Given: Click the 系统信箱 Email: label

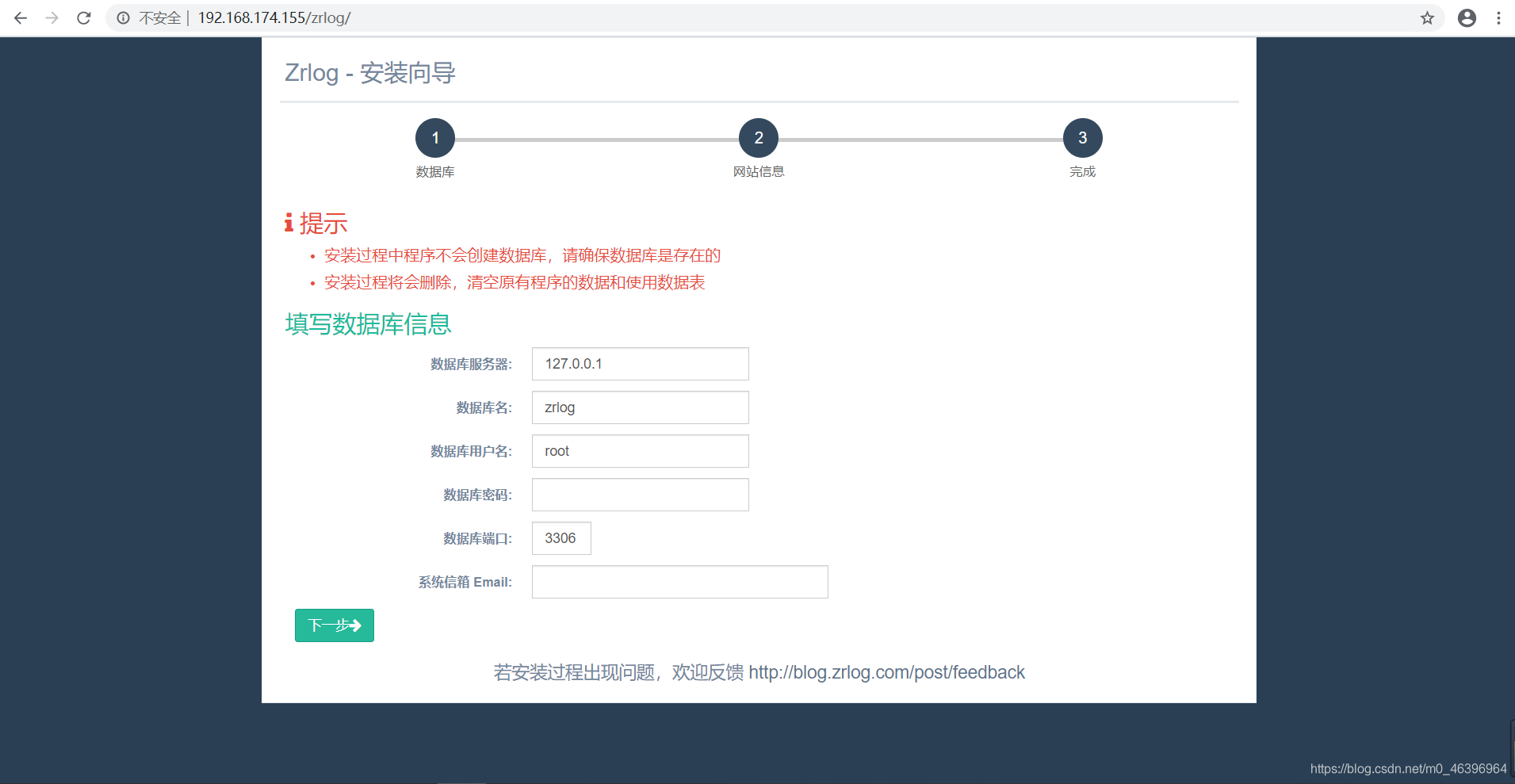Looking at the screenshot, I should tap(465, 582).
